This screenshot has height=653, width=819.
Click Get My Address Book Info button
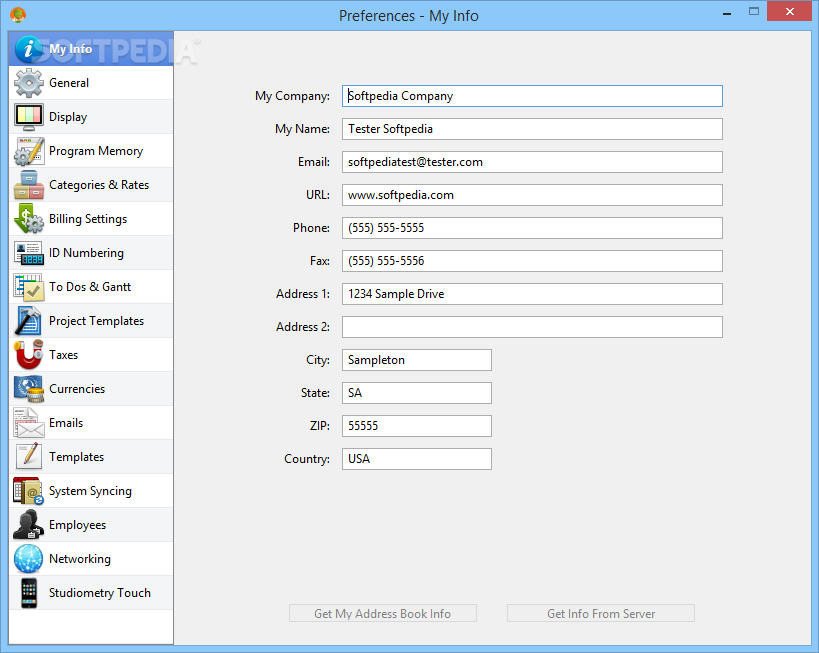click(383, 613)
